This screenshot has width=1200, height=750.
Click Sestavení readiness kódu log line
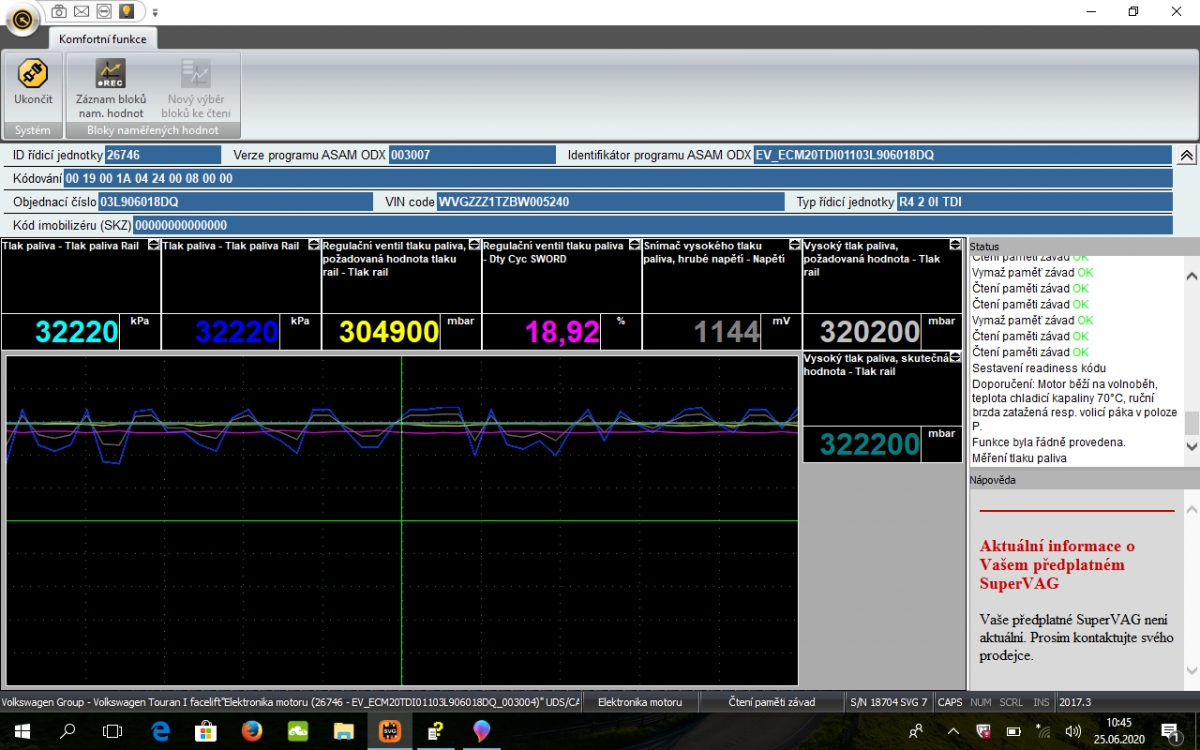[1039, 368]
